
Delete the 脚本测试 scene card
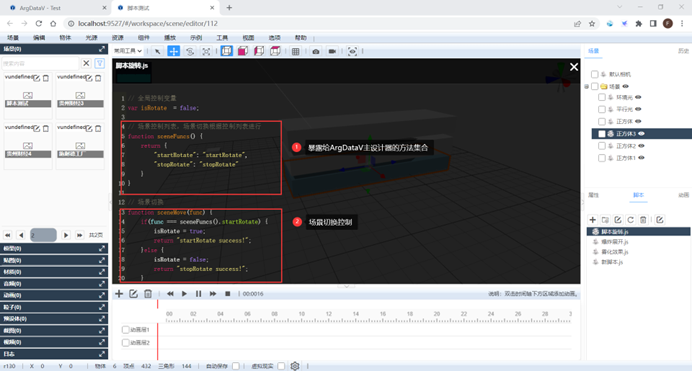click(x=46, y=78)
